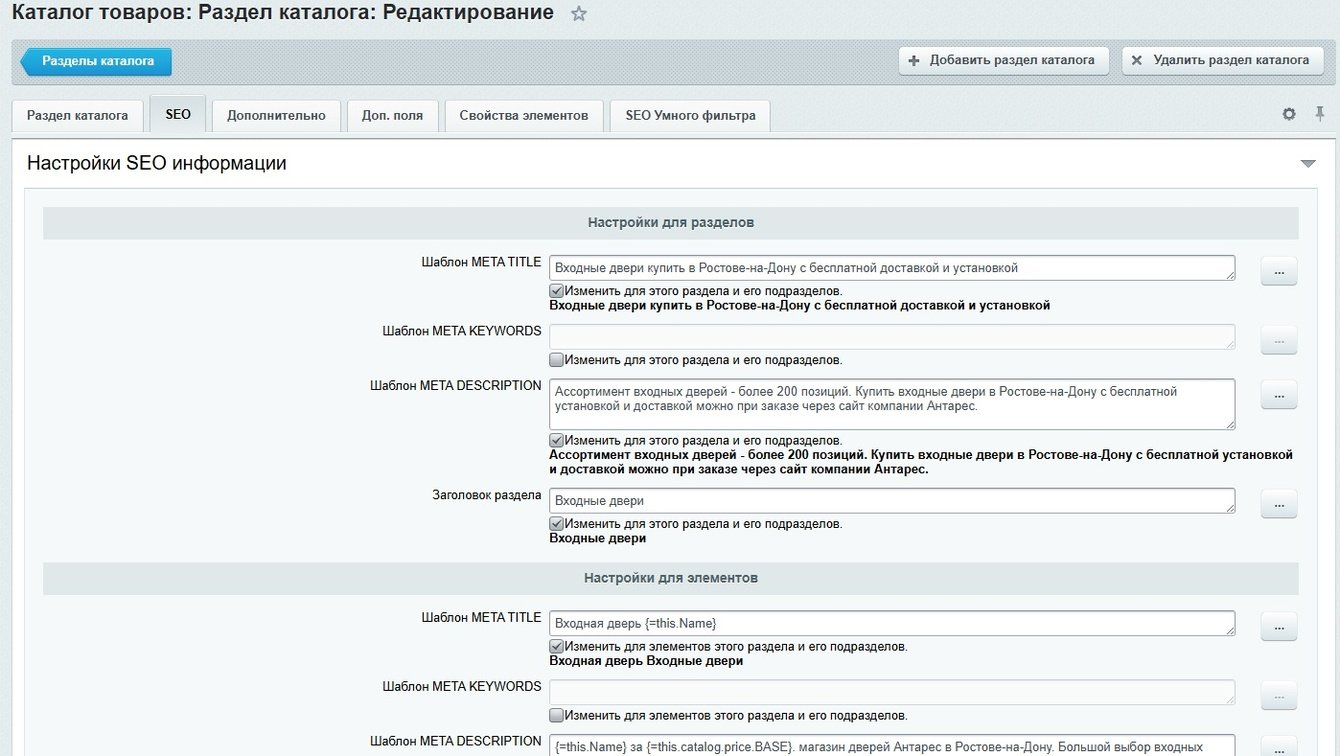
Task: Click the favorites star next to page title
Action: click(x=578, y=14)
